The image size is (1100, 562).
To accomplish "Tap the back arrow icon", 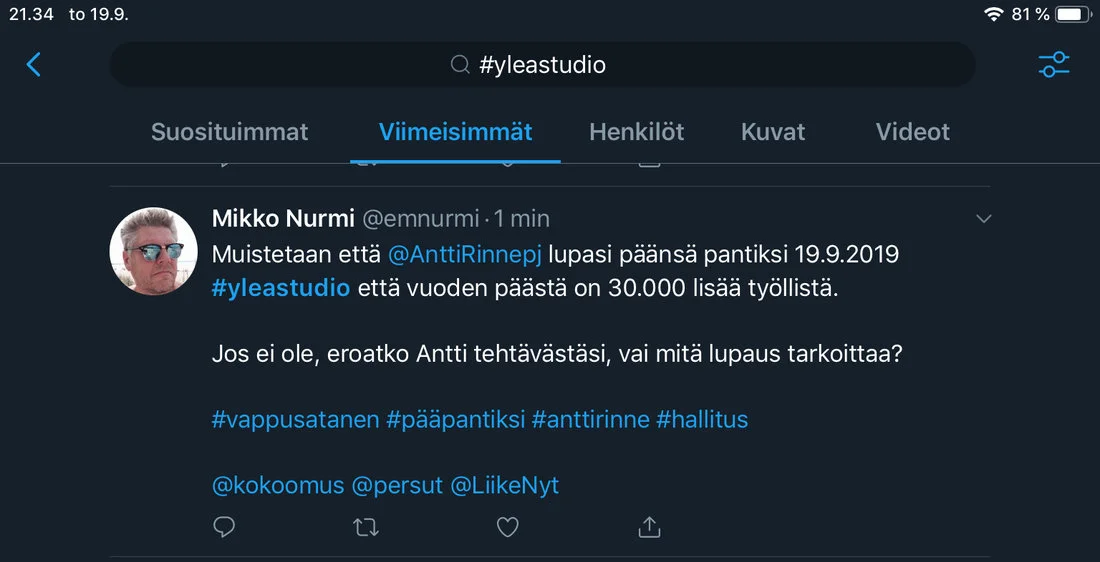I will click(34, 65).
